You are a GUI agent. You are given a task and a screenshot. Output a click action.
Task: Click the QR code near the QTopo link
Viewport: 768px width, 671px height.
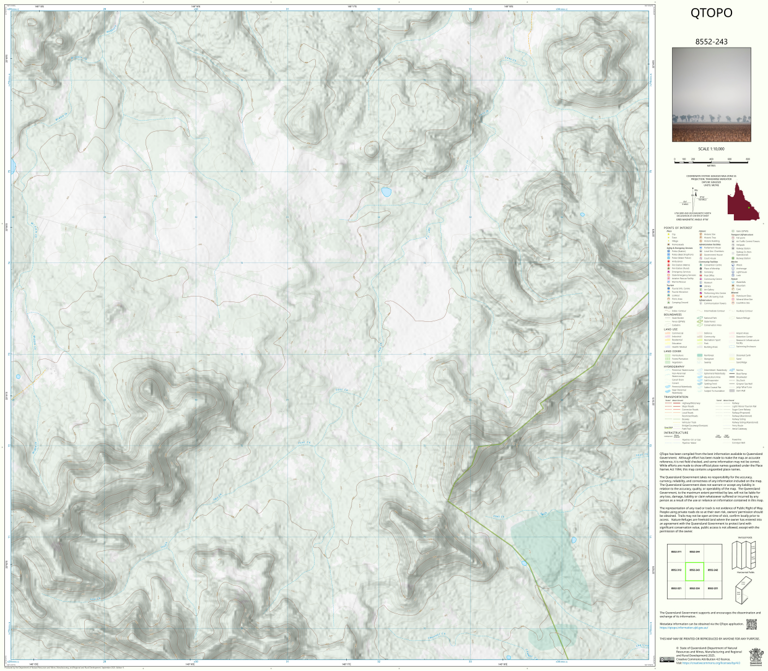751,624
